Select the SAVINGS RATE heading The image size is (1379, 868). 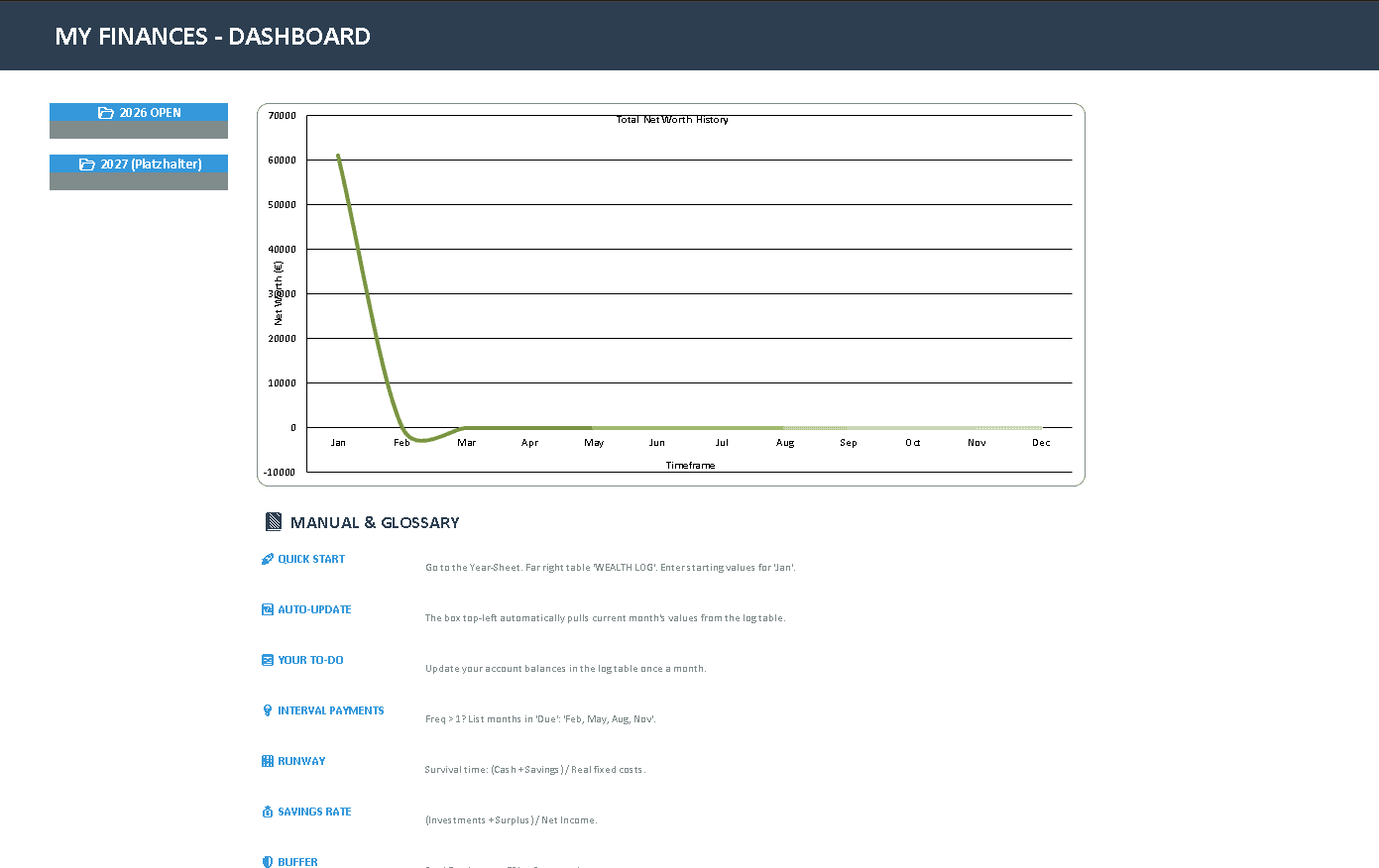click(314, 812)
